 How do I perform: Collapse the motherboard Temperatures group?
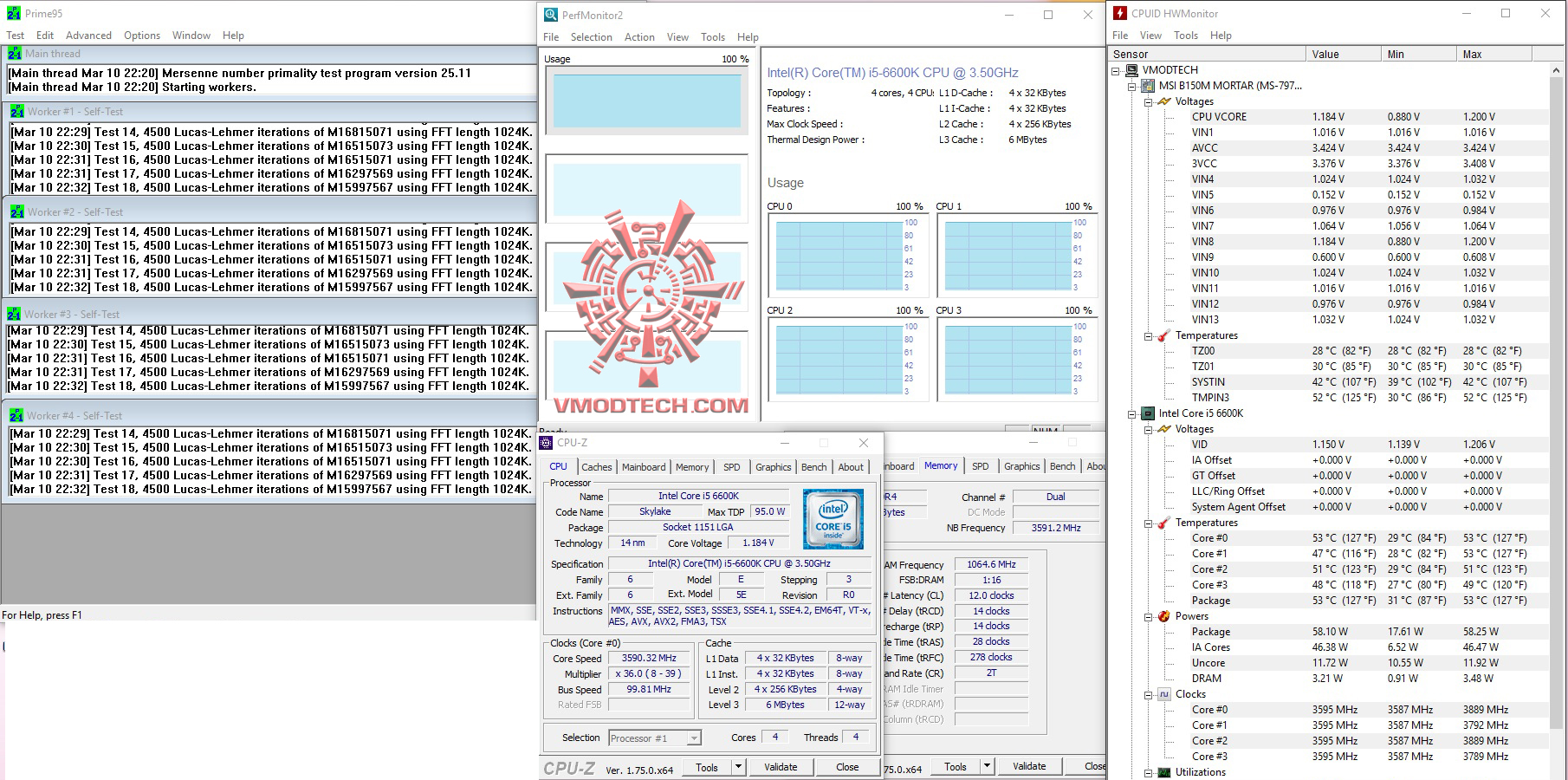[x=1148, y=336]
